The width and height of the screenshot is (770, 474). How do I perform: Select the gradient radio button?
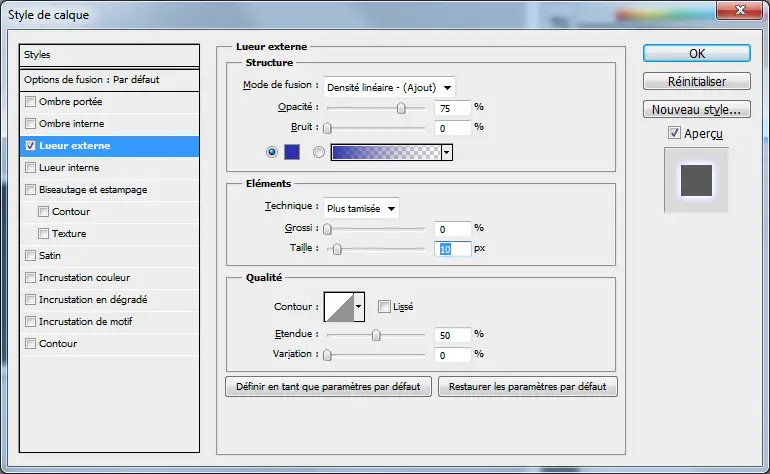[x=319, y=152]
